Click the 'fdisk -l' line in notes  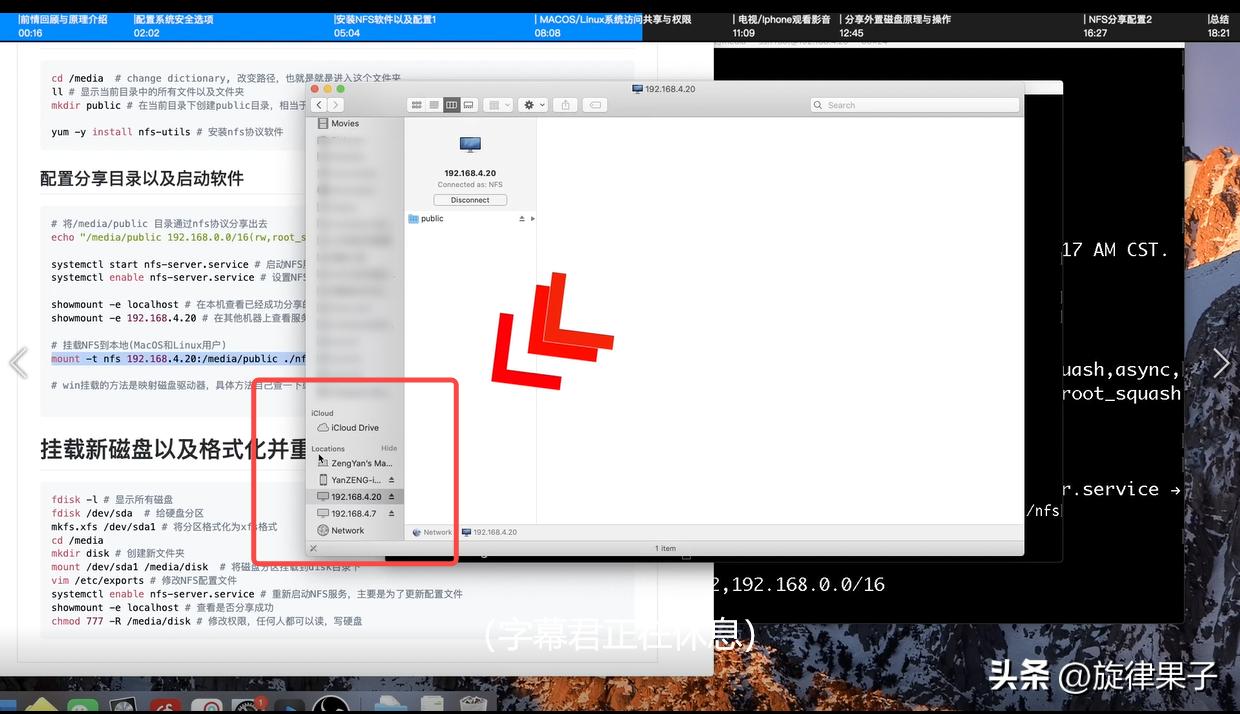[112, 499]
